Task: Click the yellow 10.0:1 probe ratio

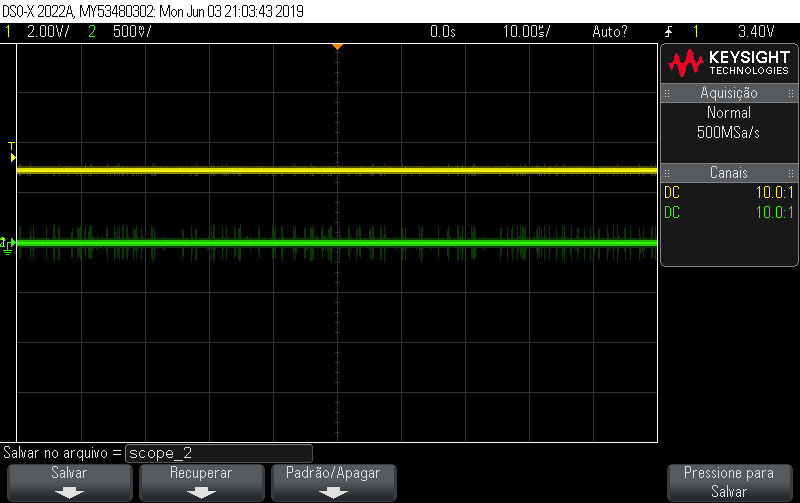Action: click(774, 193)
